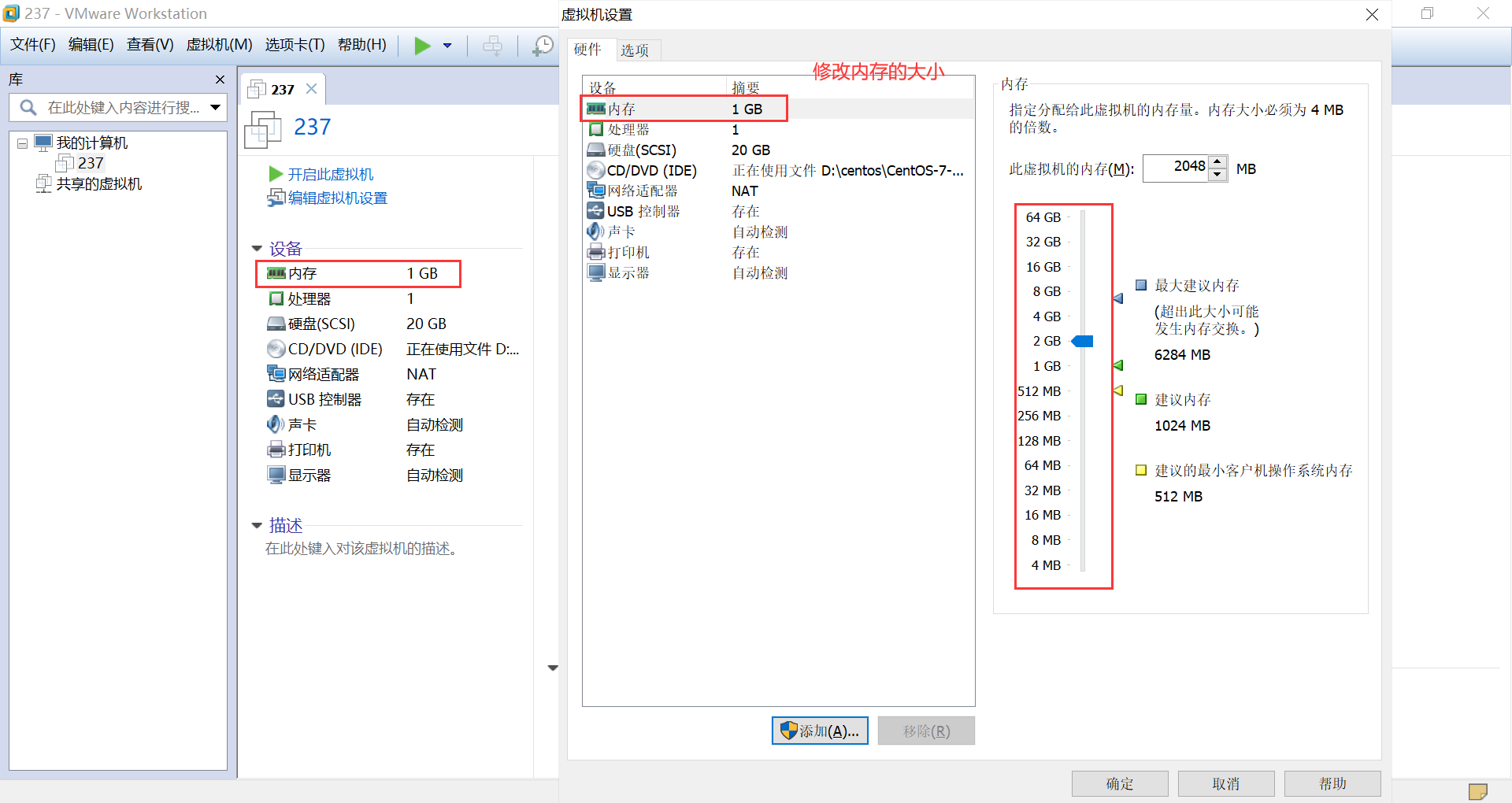1512x803 pixels.
Task: Click the green Play power-on toolbar icon
Action: click(x=422, y=46)
